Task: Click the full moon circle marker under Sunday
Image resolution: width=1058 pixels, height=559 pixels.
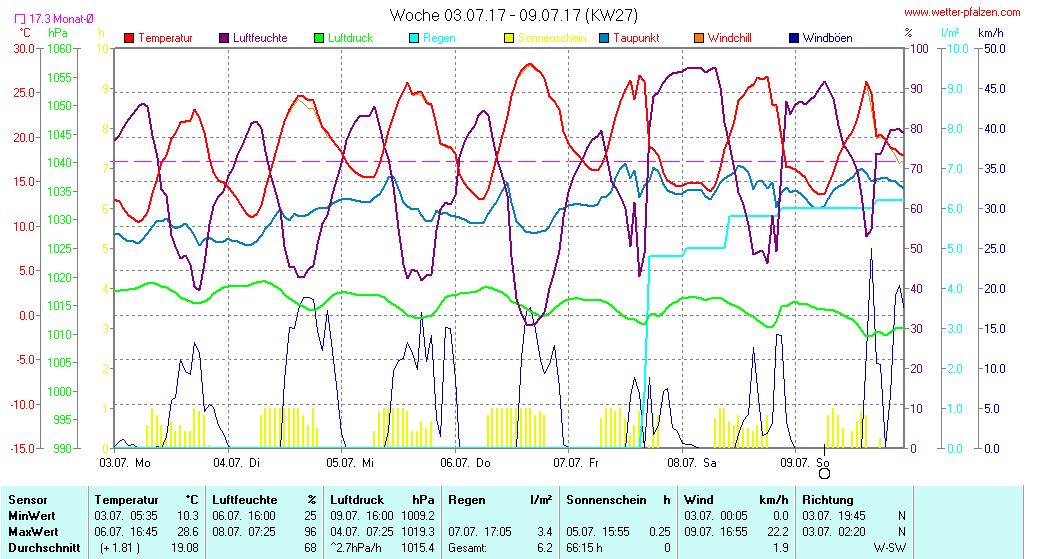Action: tap(825, 474)
